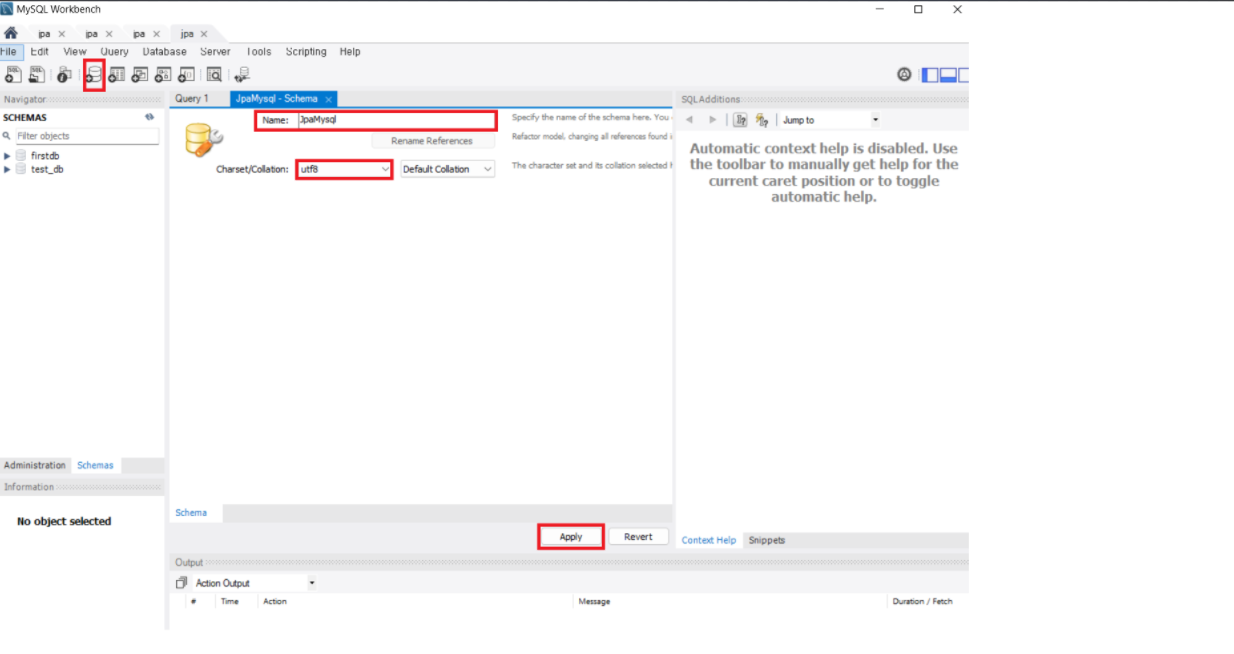The height and width of the screenshot is (654, 1234).
Task: Click the Apply button
Action: (x=571, y=537)
